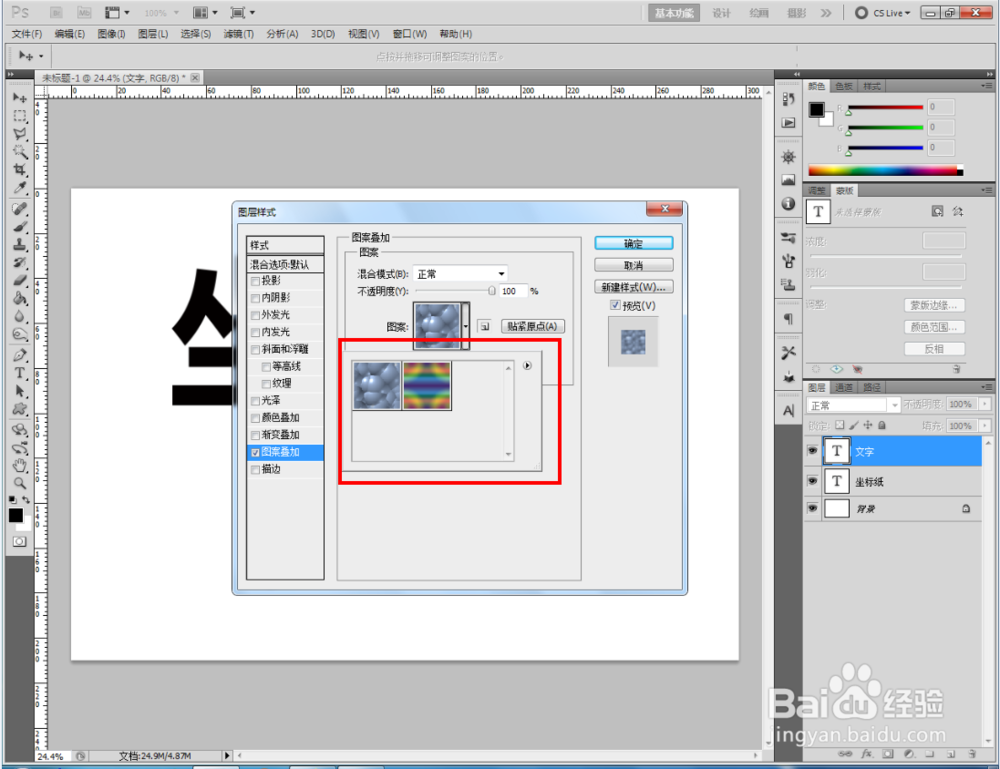Select the Lasso tool
Screen dimensions: 1000x769
pos(19,134)
